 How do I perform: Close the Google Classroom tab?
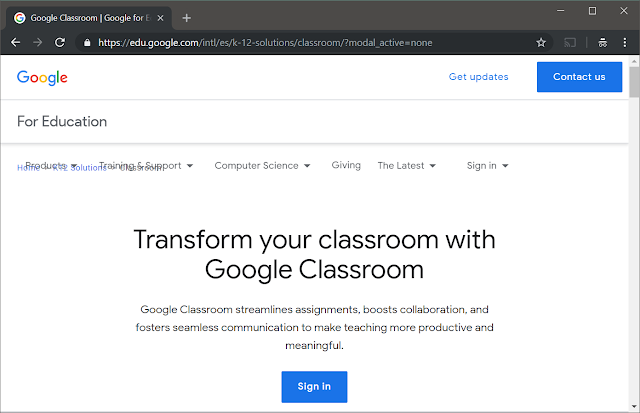point(160,18)
